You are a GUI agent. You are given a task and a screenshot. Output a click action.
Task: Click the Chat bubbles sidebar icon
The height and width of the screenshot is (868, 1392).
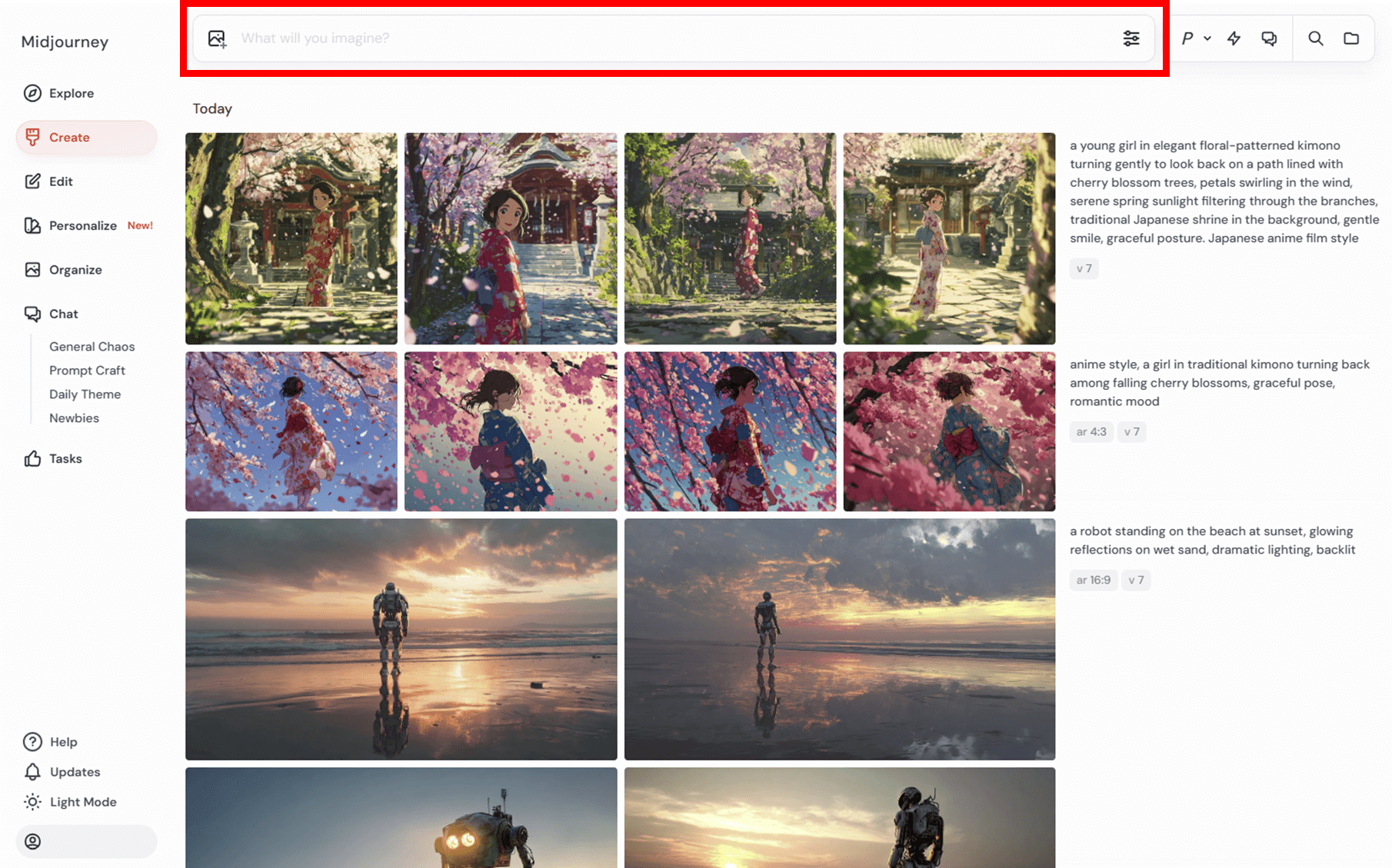tap(32, 314)
